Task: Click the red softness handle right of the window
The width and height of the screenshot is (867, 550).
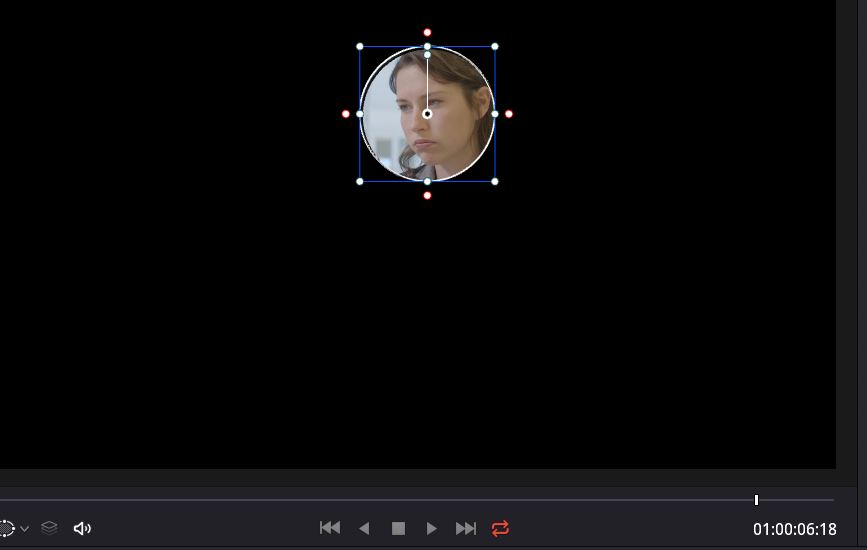Action: point(509,114)
